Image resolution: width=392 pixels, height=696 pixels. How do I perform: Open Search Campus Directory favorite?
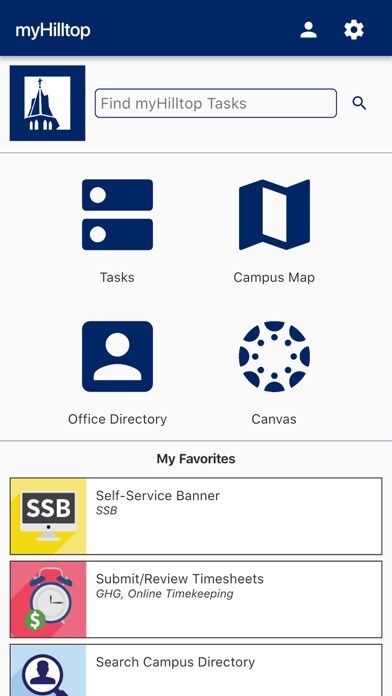(x=196, y=670)
